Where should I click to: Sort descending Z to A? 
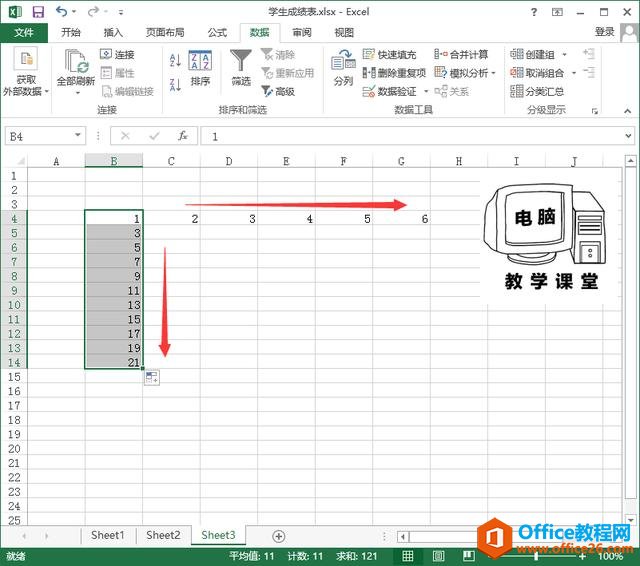[x=175, y=85]
